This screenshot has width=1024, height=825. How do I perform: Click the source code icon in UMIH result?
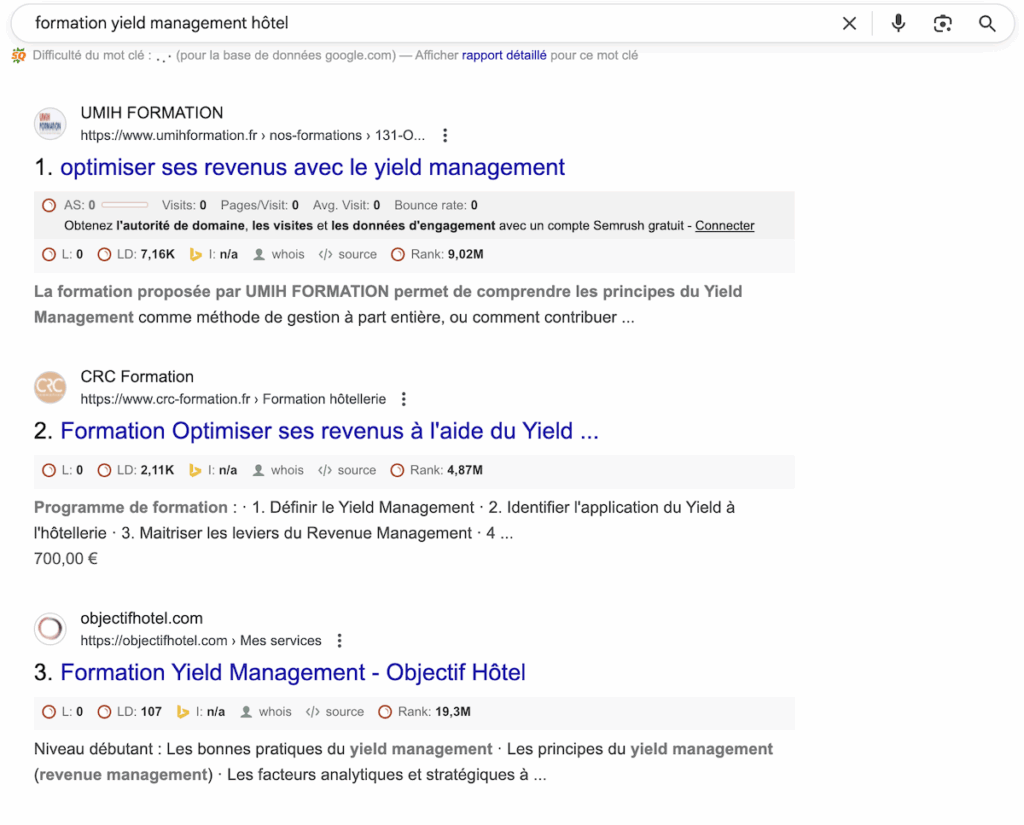[x=325, y=255]
